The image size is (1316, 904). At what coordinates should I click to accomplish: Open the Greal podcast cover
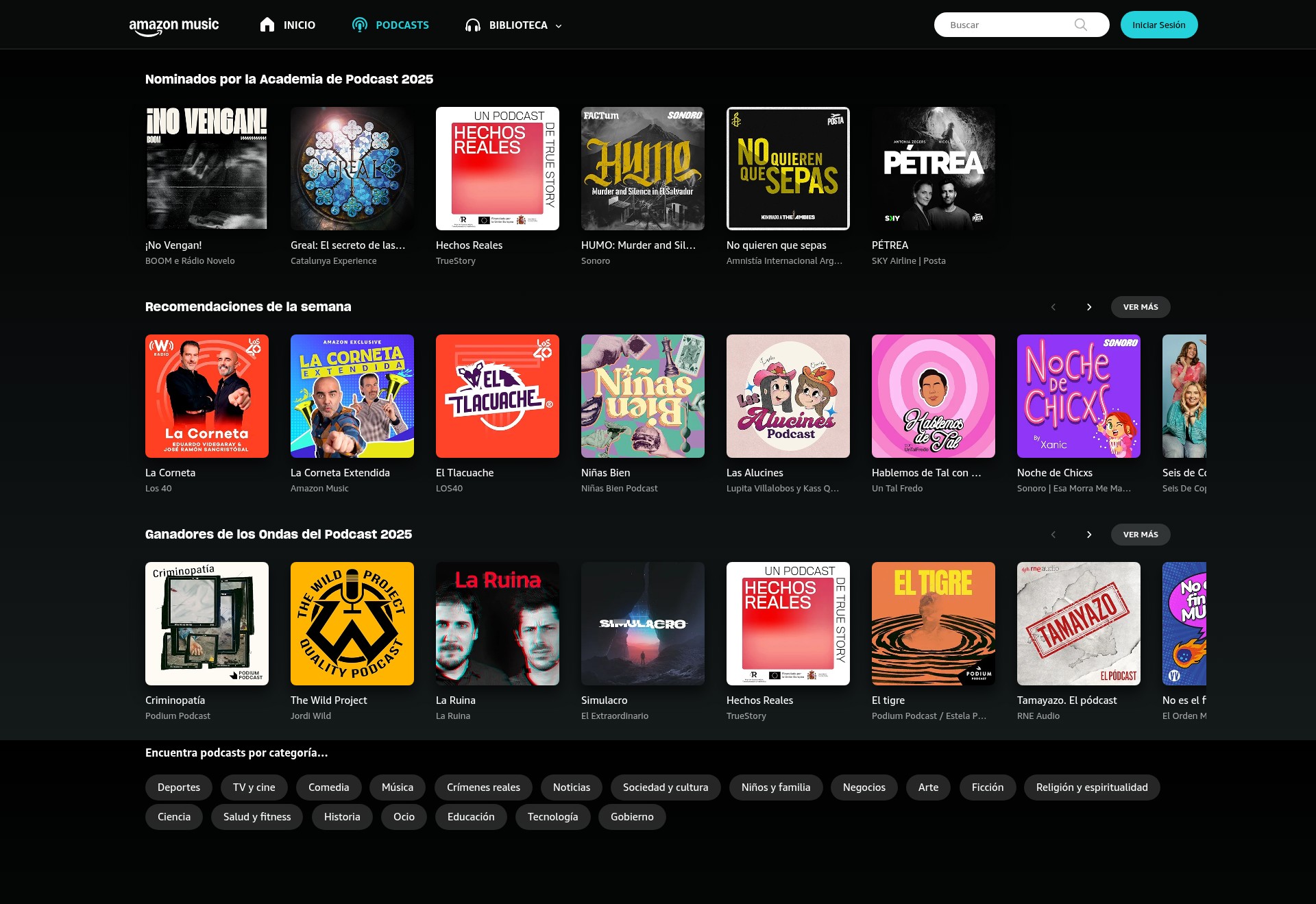(352, 169)
